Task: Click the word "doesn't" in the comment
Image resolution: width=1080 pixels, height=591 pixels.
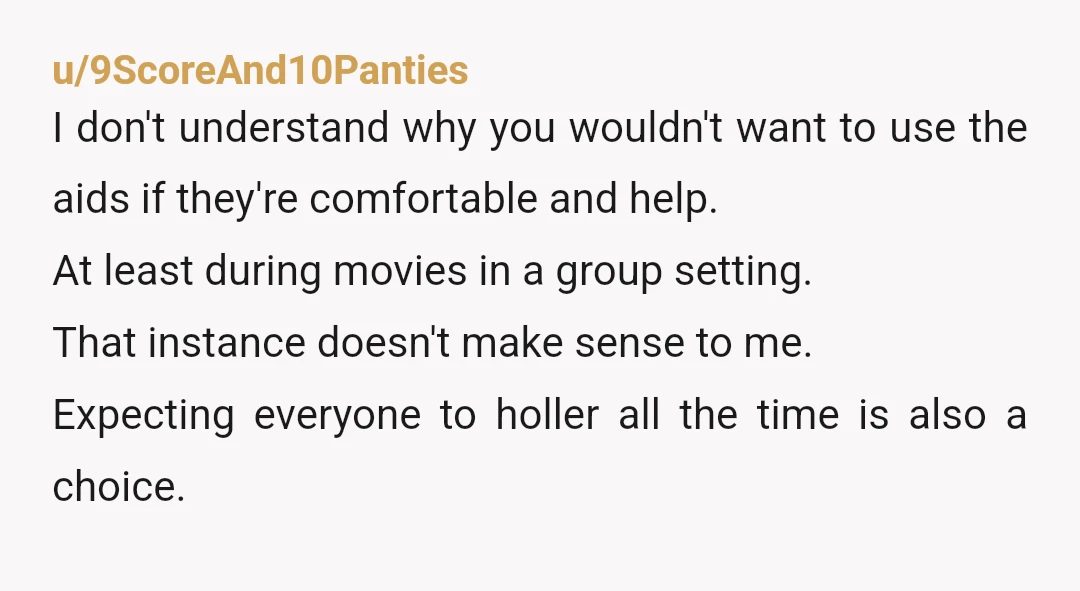Action: 383,342
